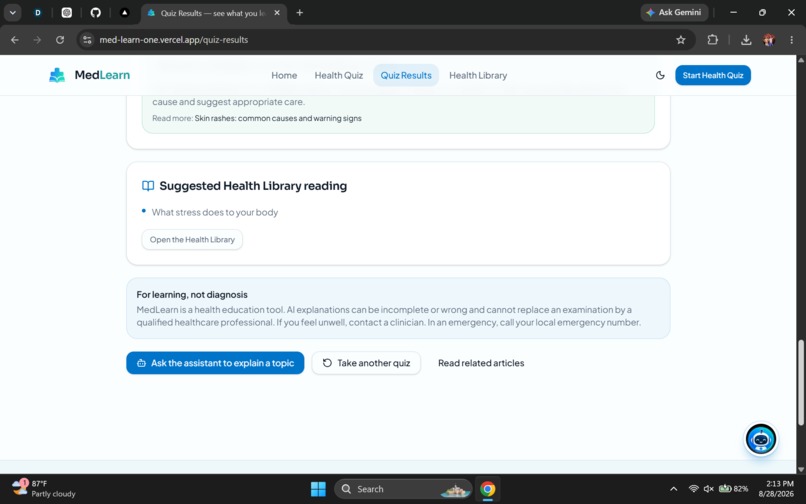This screenshot has height=504, width=806.
Task: Click Ask the assistant to explain a topic
Action: pyautogui.click(x=215, y=363)
